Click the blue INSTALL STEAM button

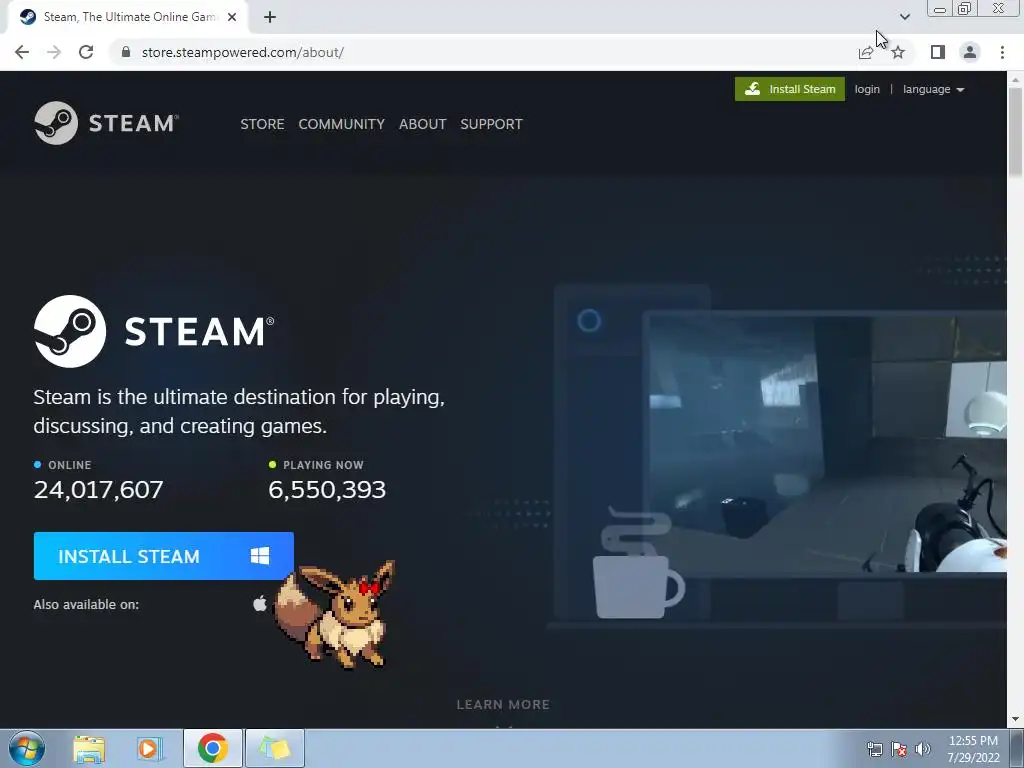click(x=163, y=556)
